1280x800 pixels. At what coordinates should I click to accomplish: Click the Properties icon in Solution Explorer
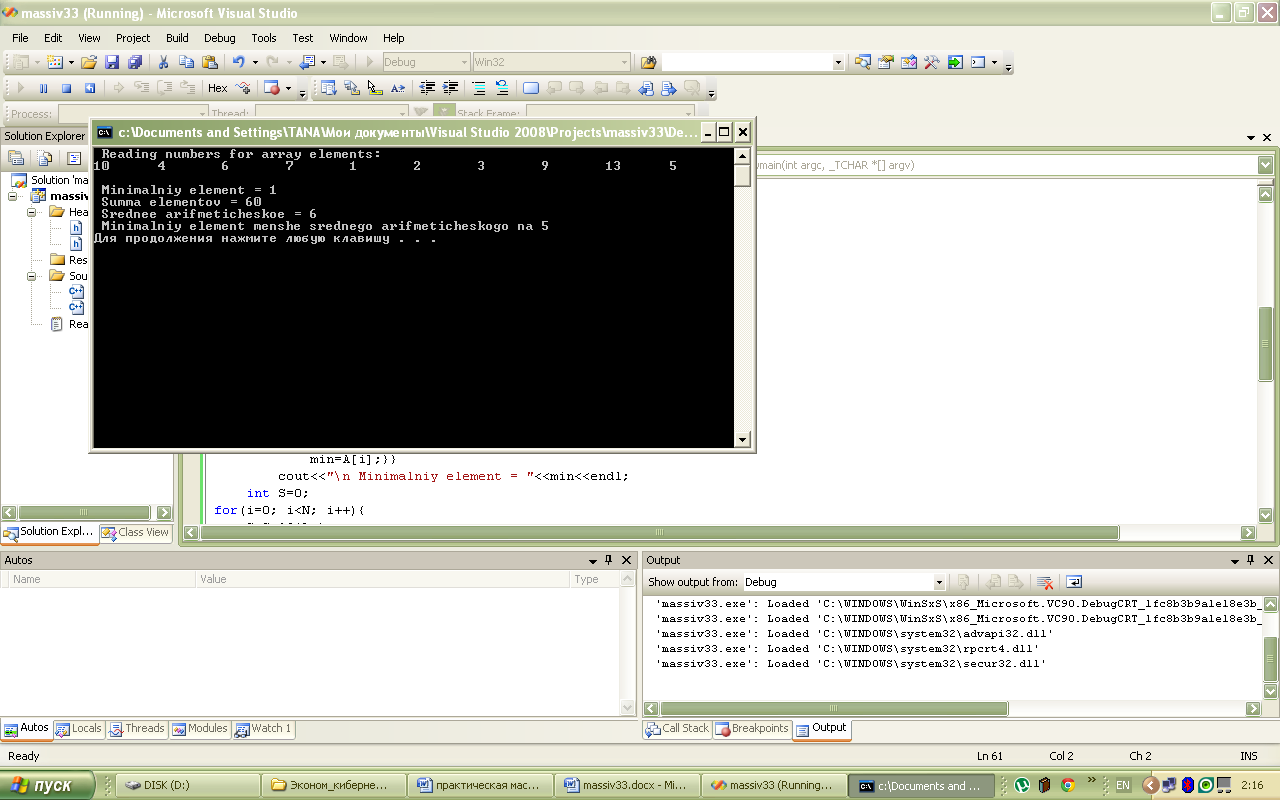click(16, 158)
